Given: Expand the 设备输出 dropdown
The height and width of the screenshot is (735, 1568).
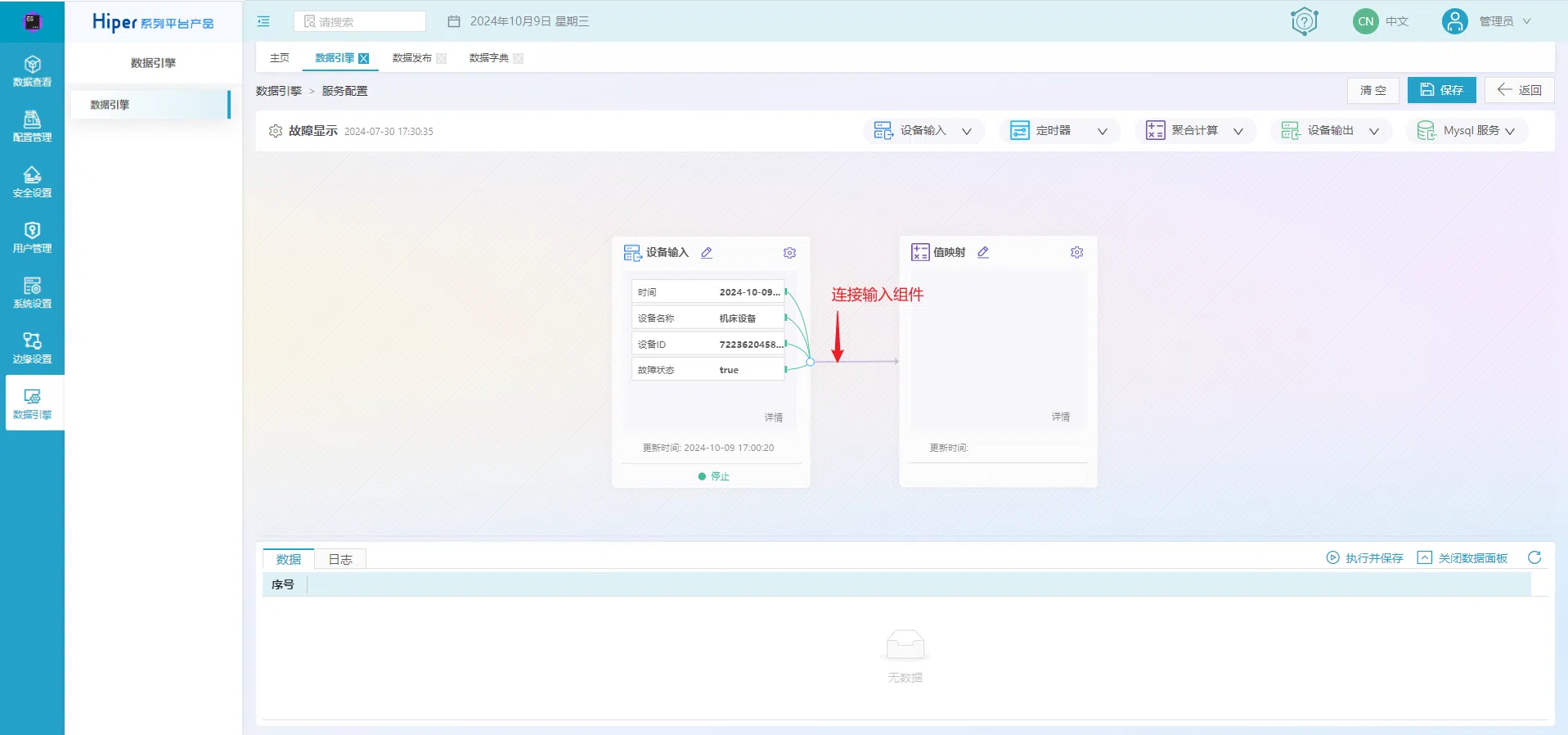Looking at the screenshot, I should point(1373,131).
